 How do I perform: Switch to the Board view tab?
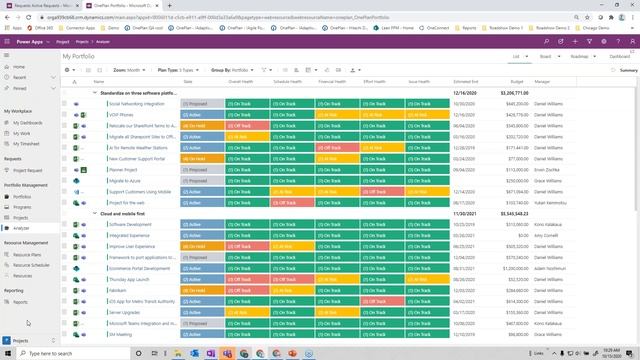(545, 57)
